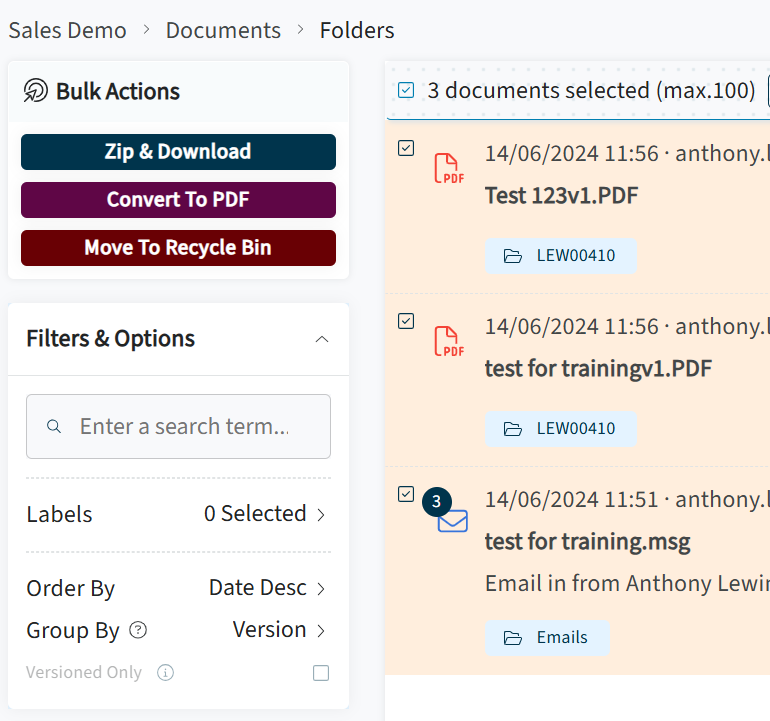This screenshot has width=770, height=721.
Task: Go to Sales Demo breadcrumb
Action: (68, 30)
